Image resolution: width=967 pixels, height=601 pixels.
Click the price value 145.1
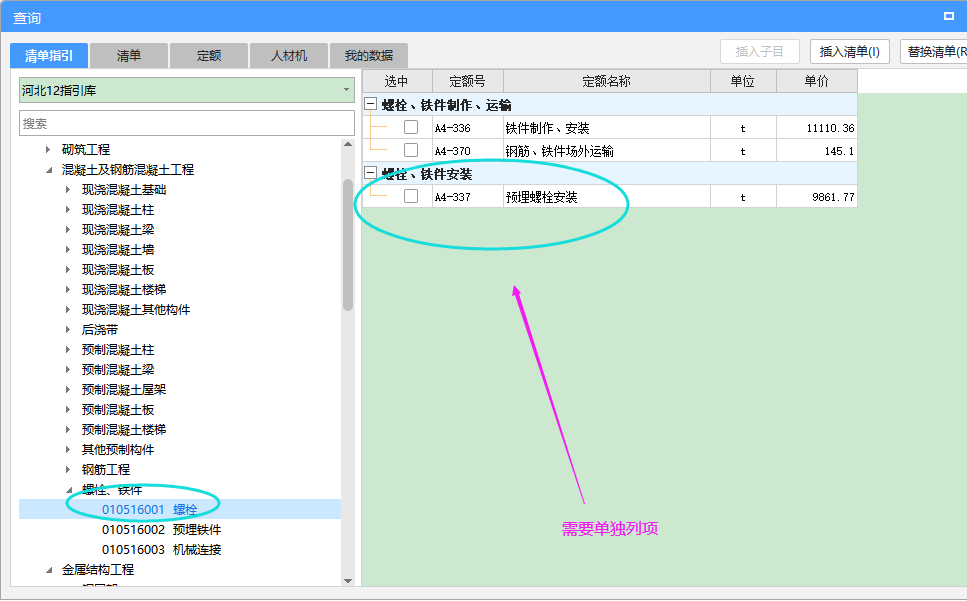pos(839,151)
